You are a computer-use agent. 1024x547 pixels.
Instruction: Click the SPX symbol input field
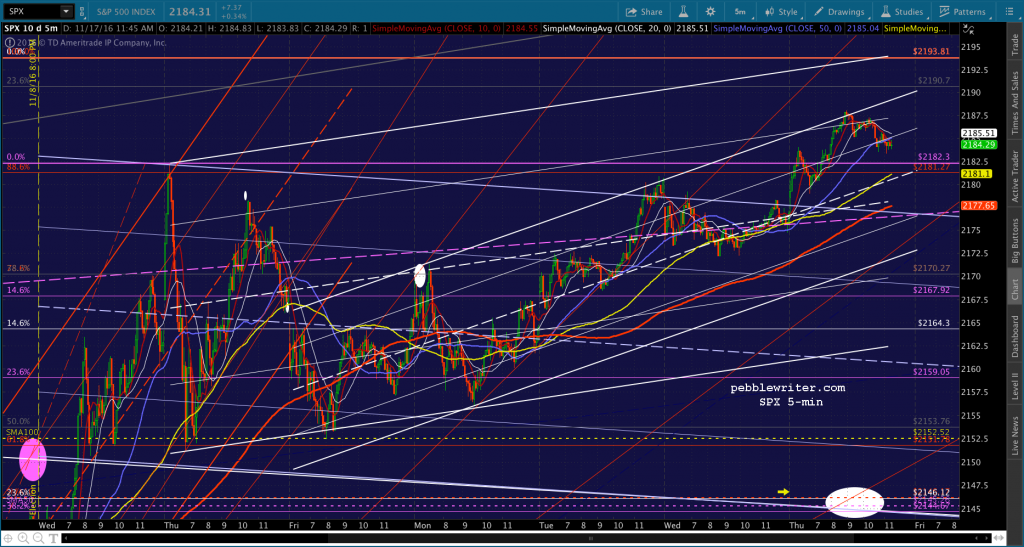click(32, 11)
